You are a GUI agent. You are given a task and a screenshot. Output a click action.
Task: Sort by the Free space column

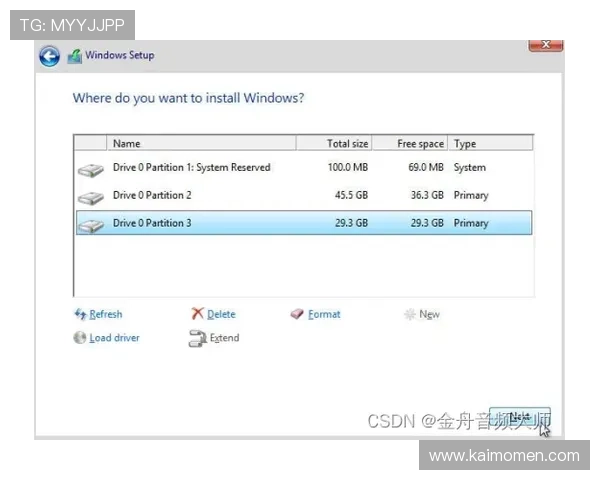419,144
